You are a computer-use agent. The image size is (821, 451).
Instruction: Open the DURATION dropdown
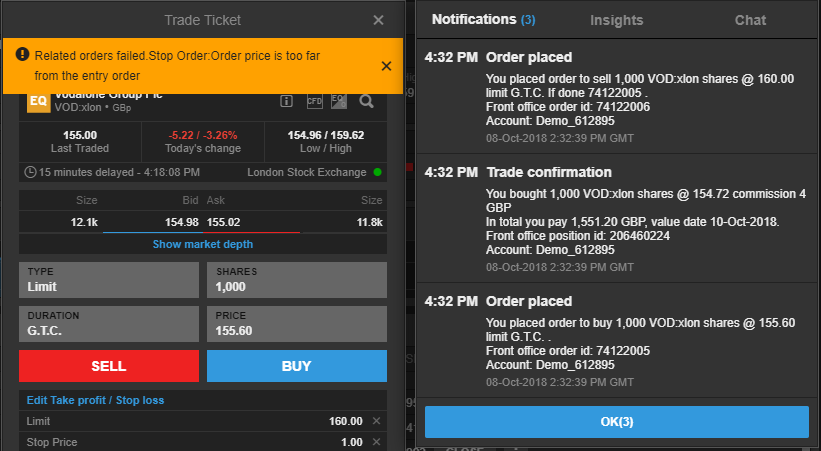tap(109, 324)
